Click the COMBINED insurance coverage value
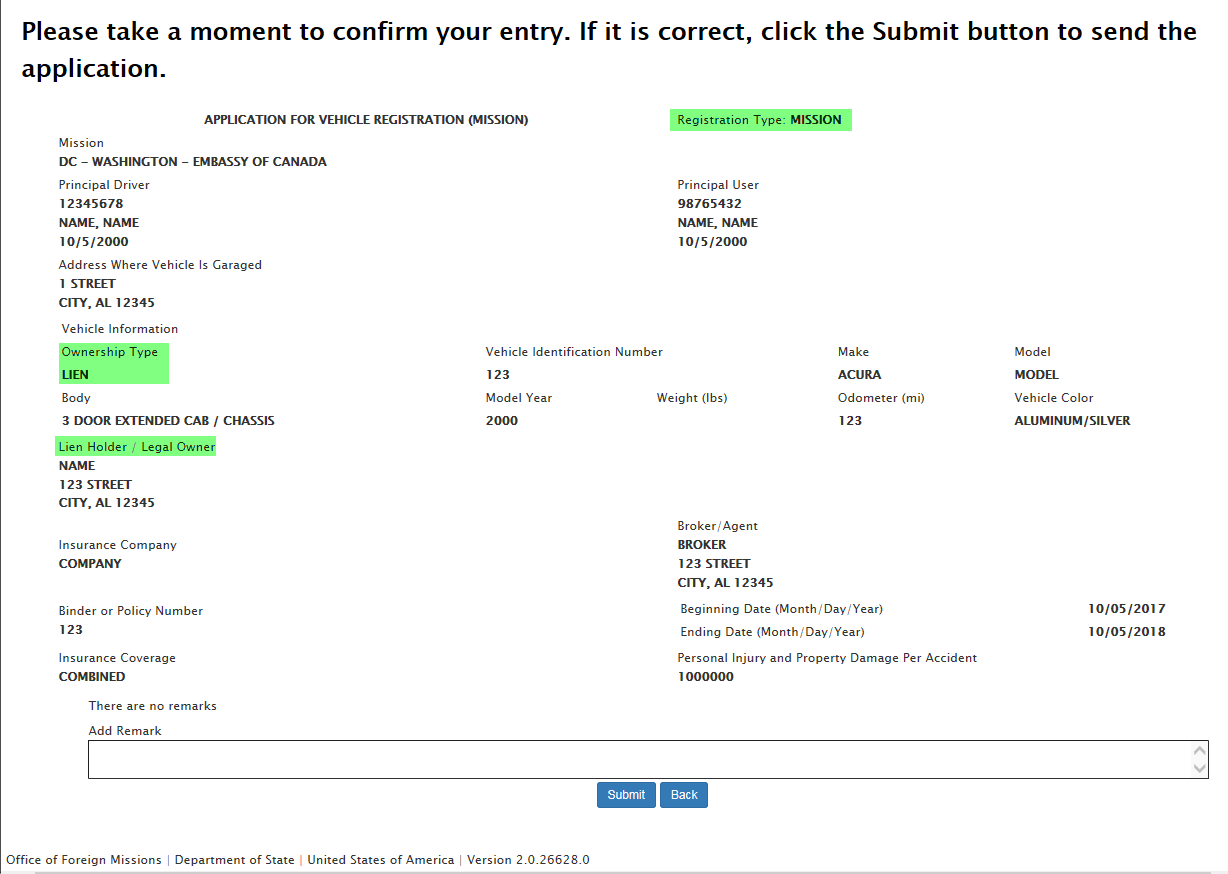This screenshot has height=874, width=1228. click(x=92, y=677)
